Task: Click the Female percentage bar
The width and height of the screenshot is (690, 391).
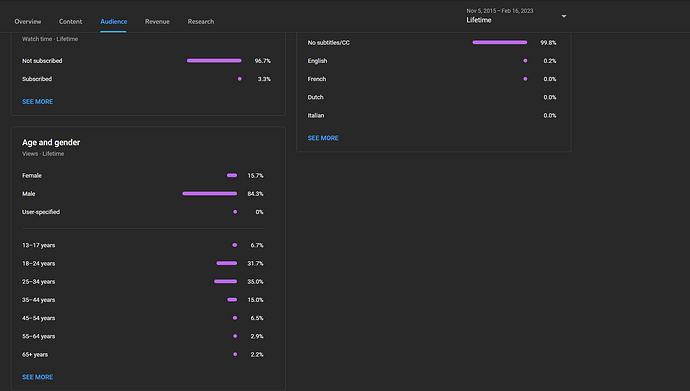Action: click(232, 175)
